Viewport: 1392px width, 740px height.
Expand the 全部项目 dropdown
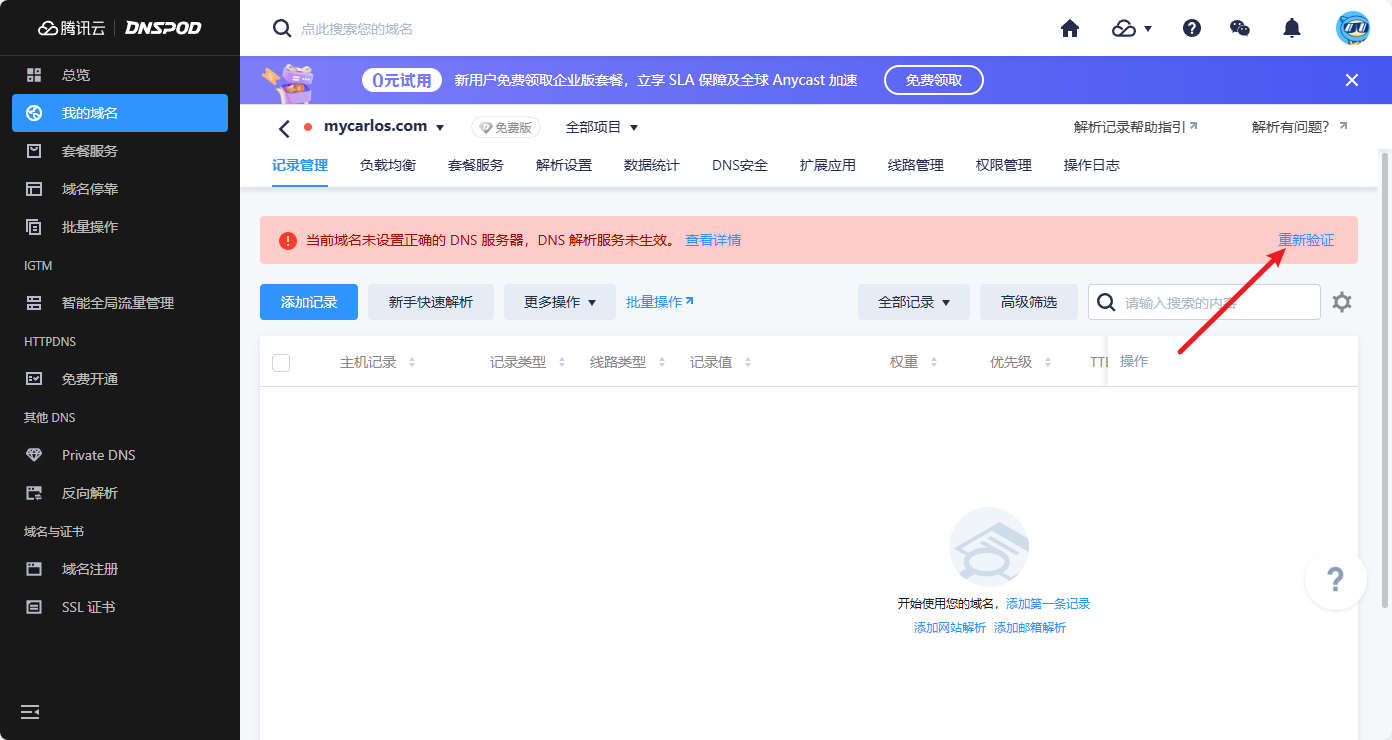(602, 127)
